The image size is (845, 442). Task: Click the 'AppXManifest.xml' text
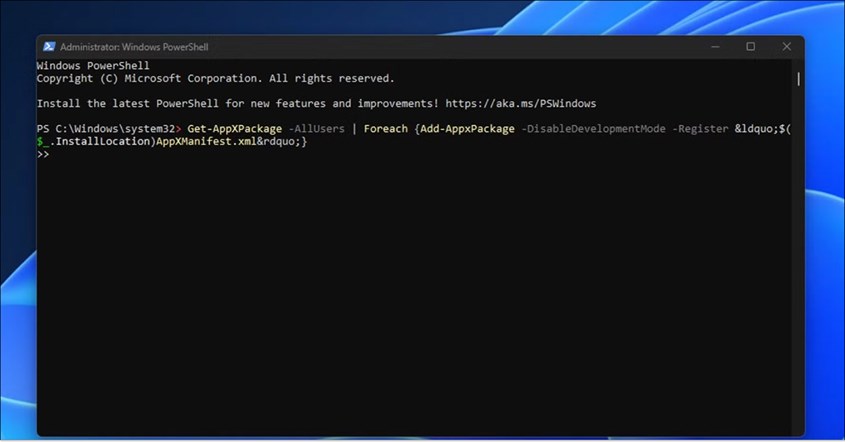[206, 141]
